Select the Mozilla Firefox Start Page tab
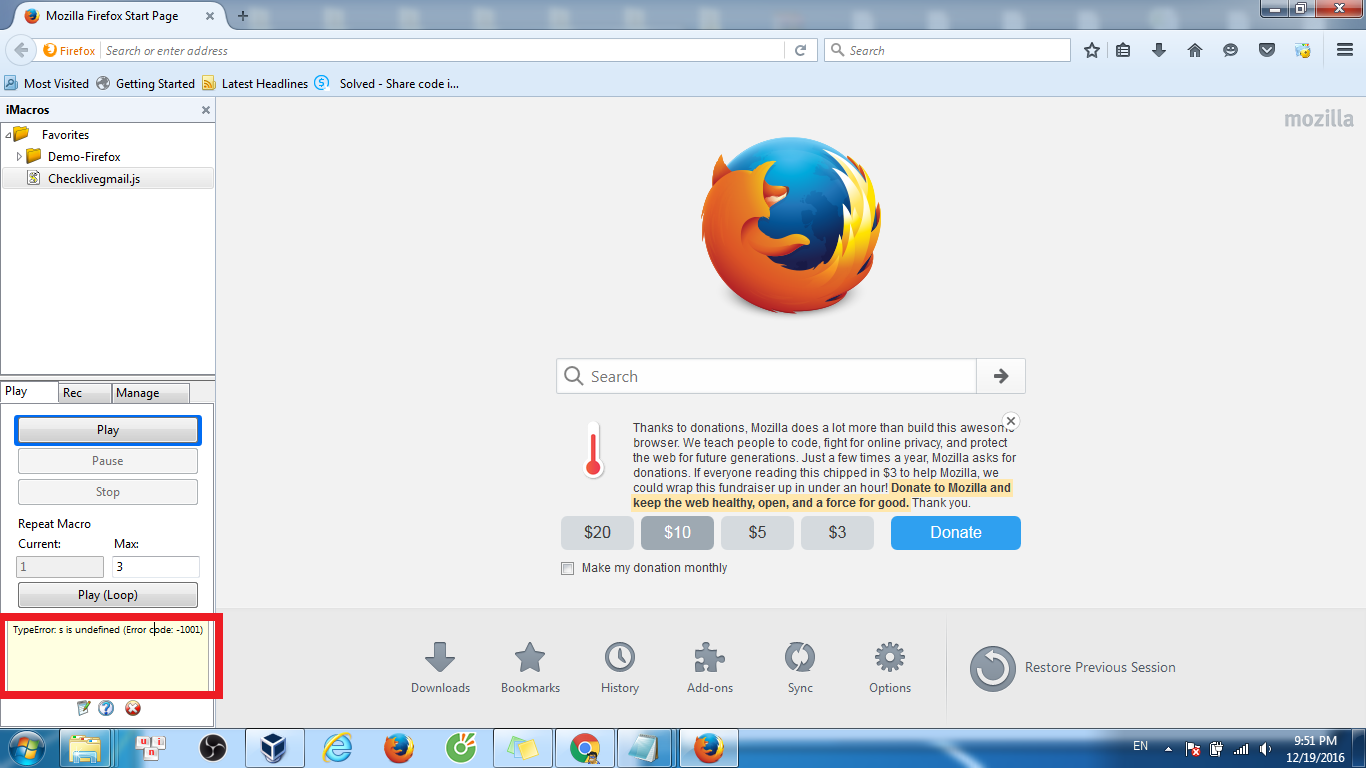The height and width of the screenshot is (768, 1366). pos(116,16)
